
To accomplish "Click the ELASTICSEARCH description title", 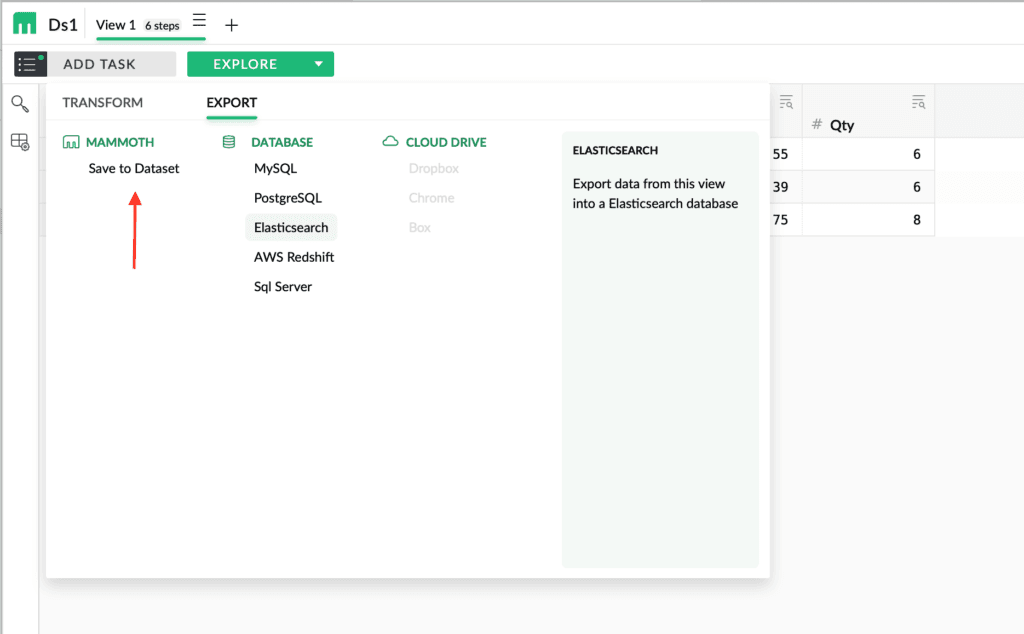I will click(x=615, y=150).
